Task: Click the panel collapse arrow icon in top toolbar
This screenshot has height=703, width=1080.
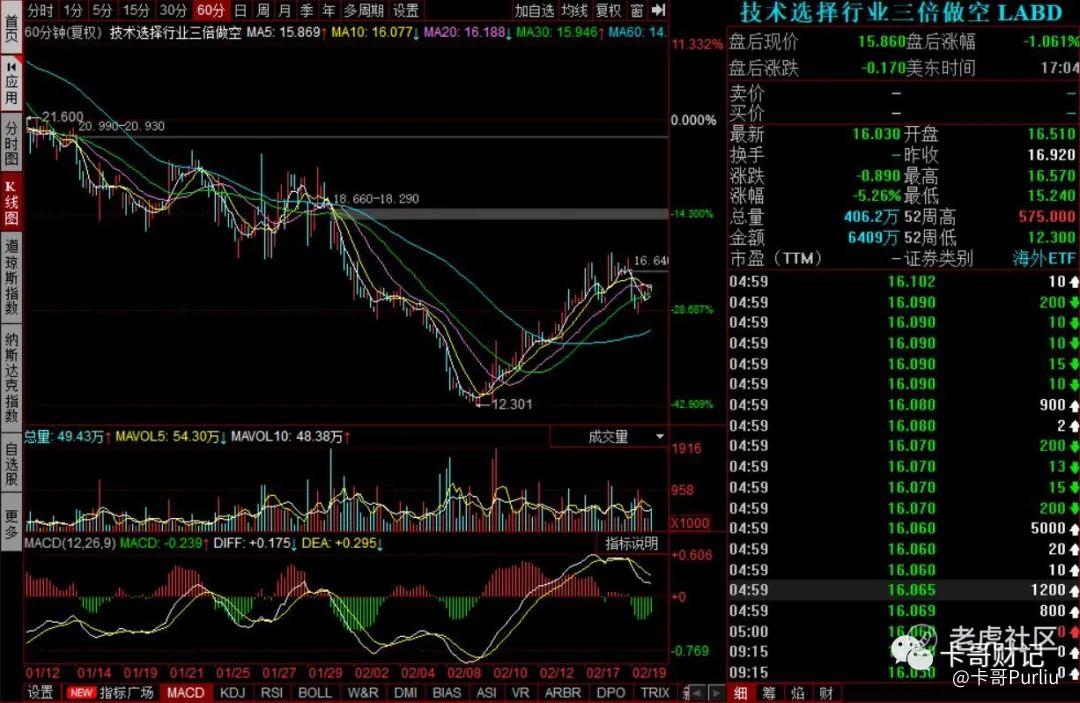Action: pyautogui.click(x=658, y=10)
